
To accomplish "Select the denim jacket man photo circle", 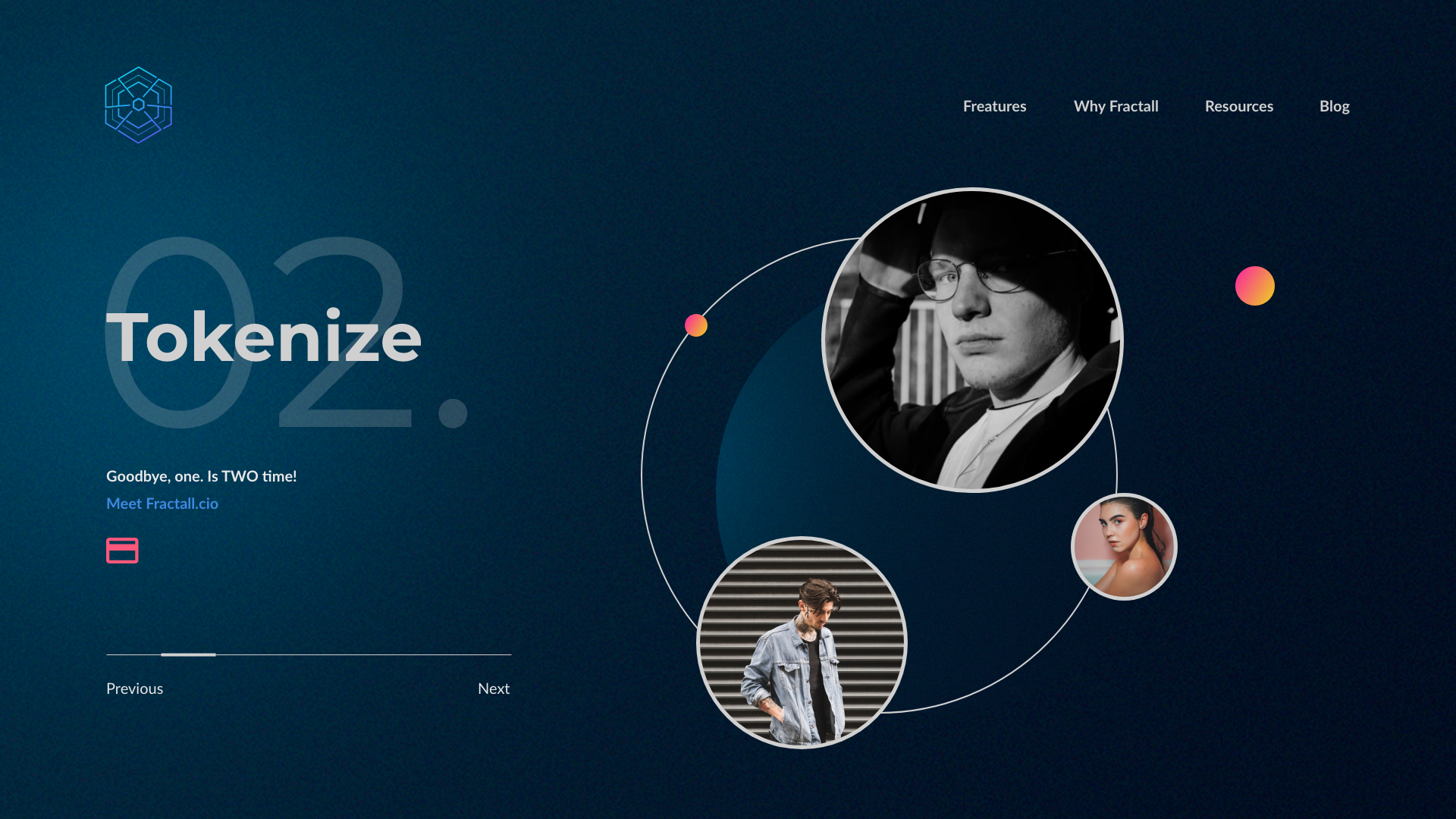I will [802, 642].
